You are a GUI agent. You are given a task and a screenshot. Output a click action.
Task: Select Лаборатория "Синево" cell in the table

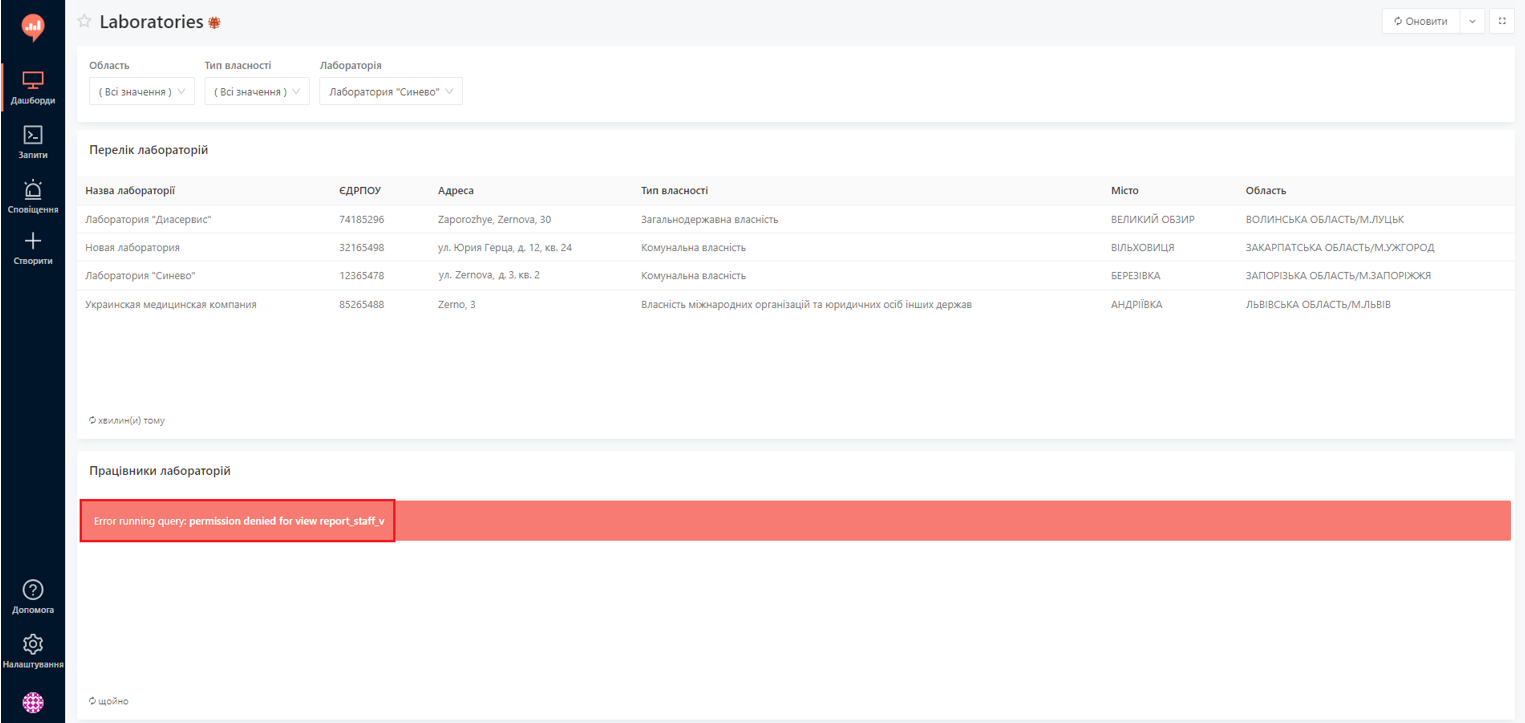click(x=142, y=276)
